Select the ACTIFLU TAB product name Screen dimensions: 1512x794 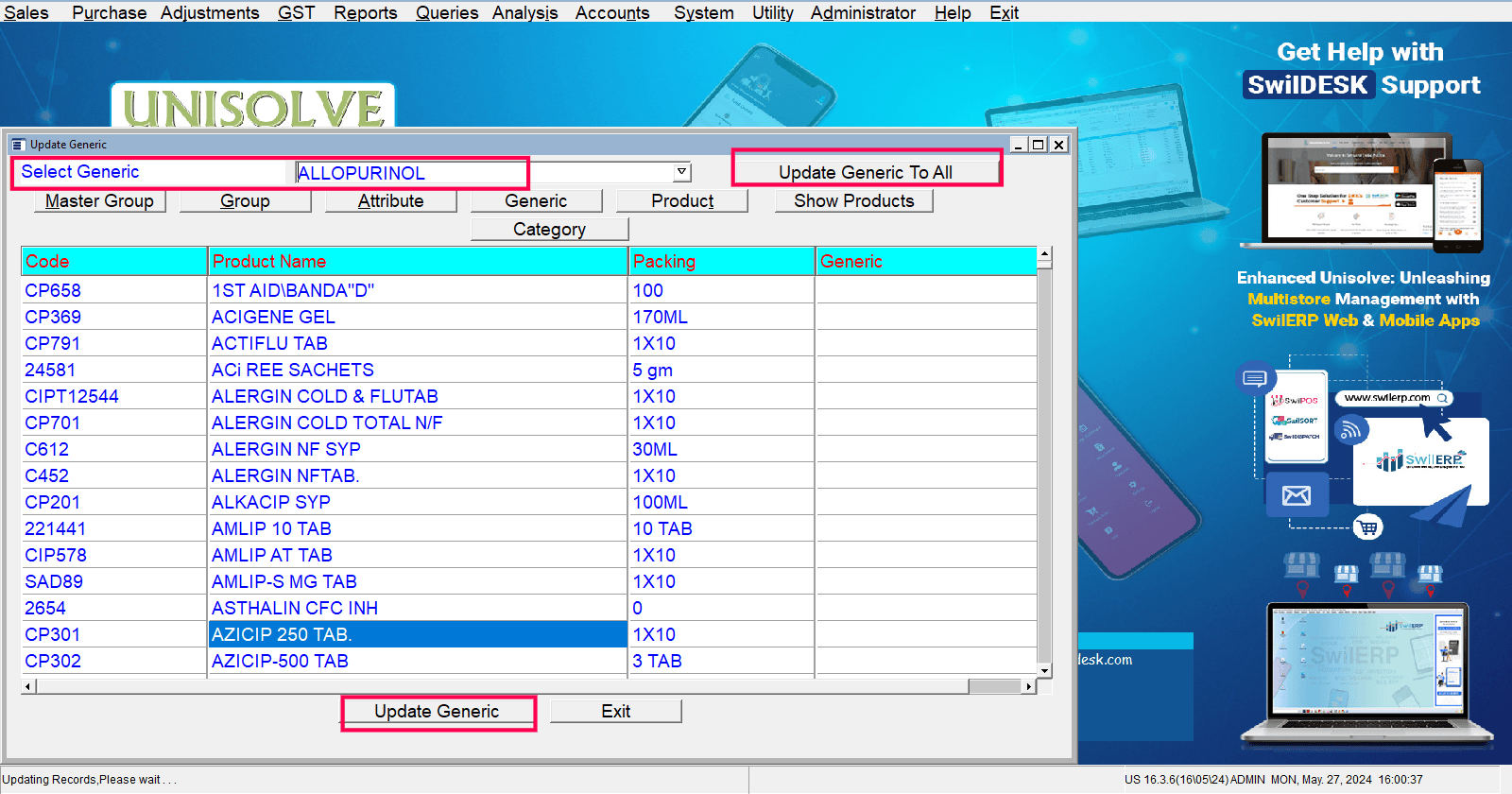[269, 343]
